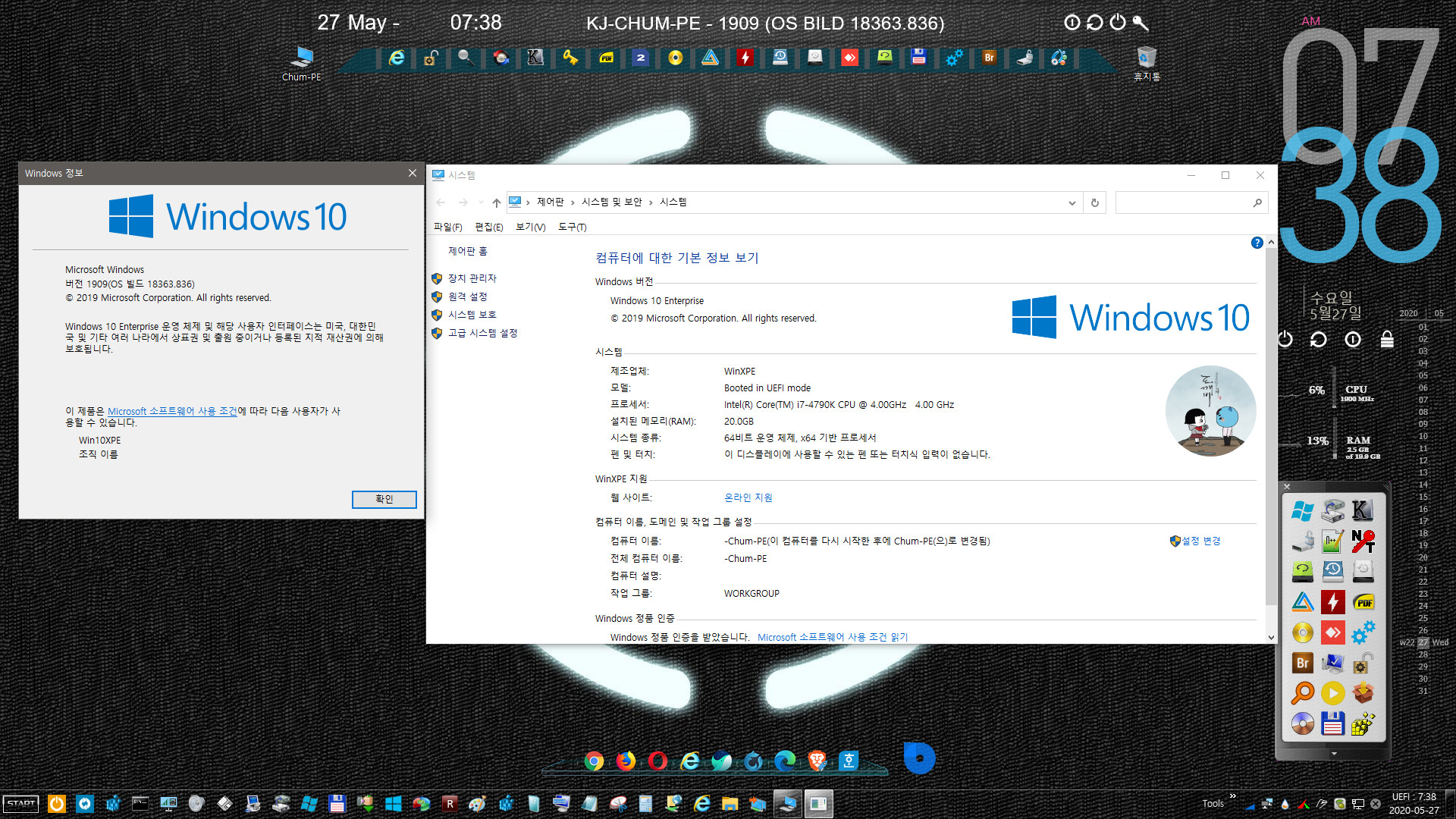Open the calculator icon on the taskbar
The image size is (1456, 819).
pos(645,804)
